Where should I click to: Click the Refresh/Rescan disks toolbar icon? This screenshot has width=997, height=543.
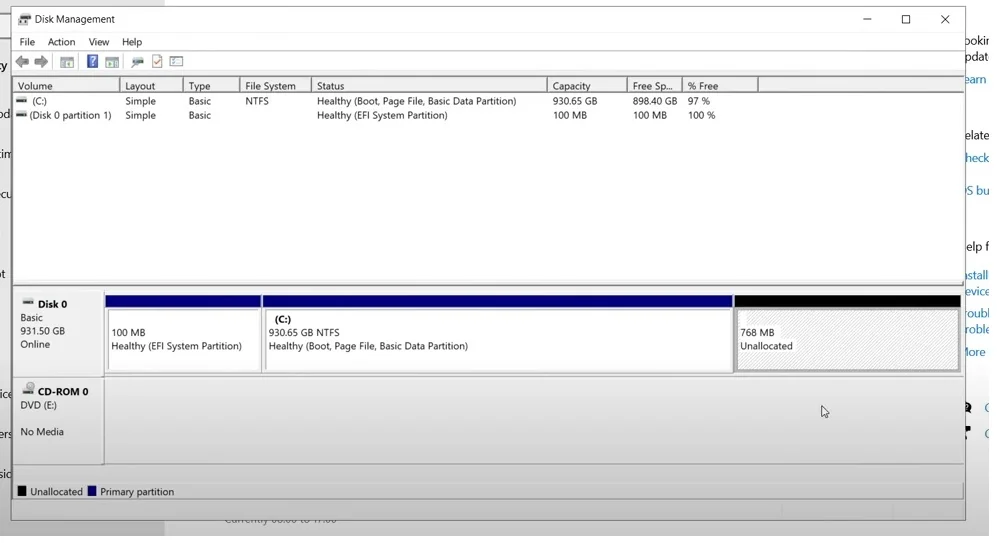click(x=137, y=62)
